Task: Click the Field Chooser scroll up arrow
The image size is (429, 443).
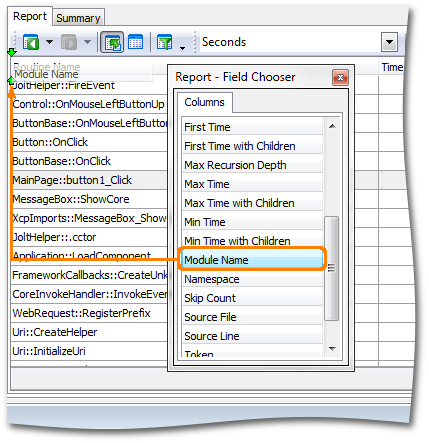Action: pyautogui.click(x=332, y=126)
